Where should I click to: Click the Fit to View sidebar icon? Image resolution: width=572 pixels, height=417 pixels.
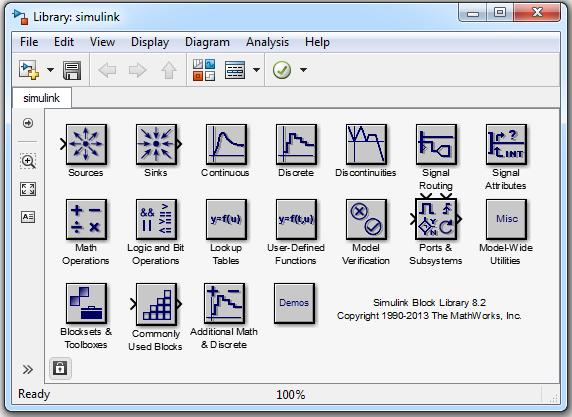click(28, 189)
